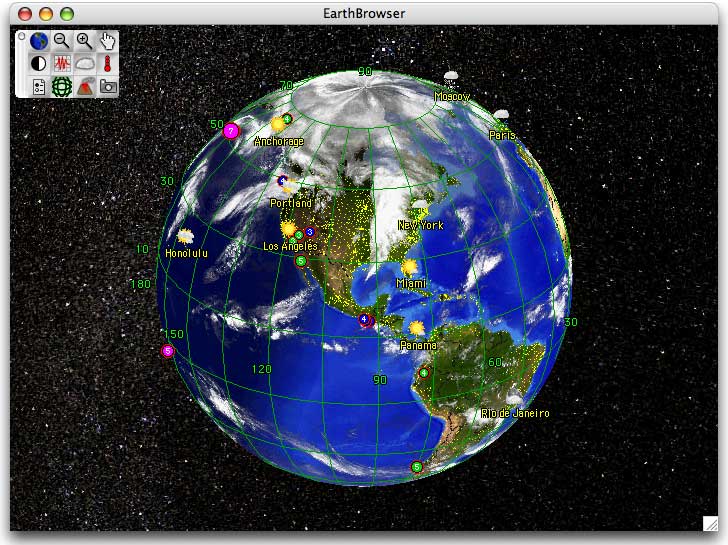Open the options list icon
This screenshot has width=728, height=545.
(39, 86)
